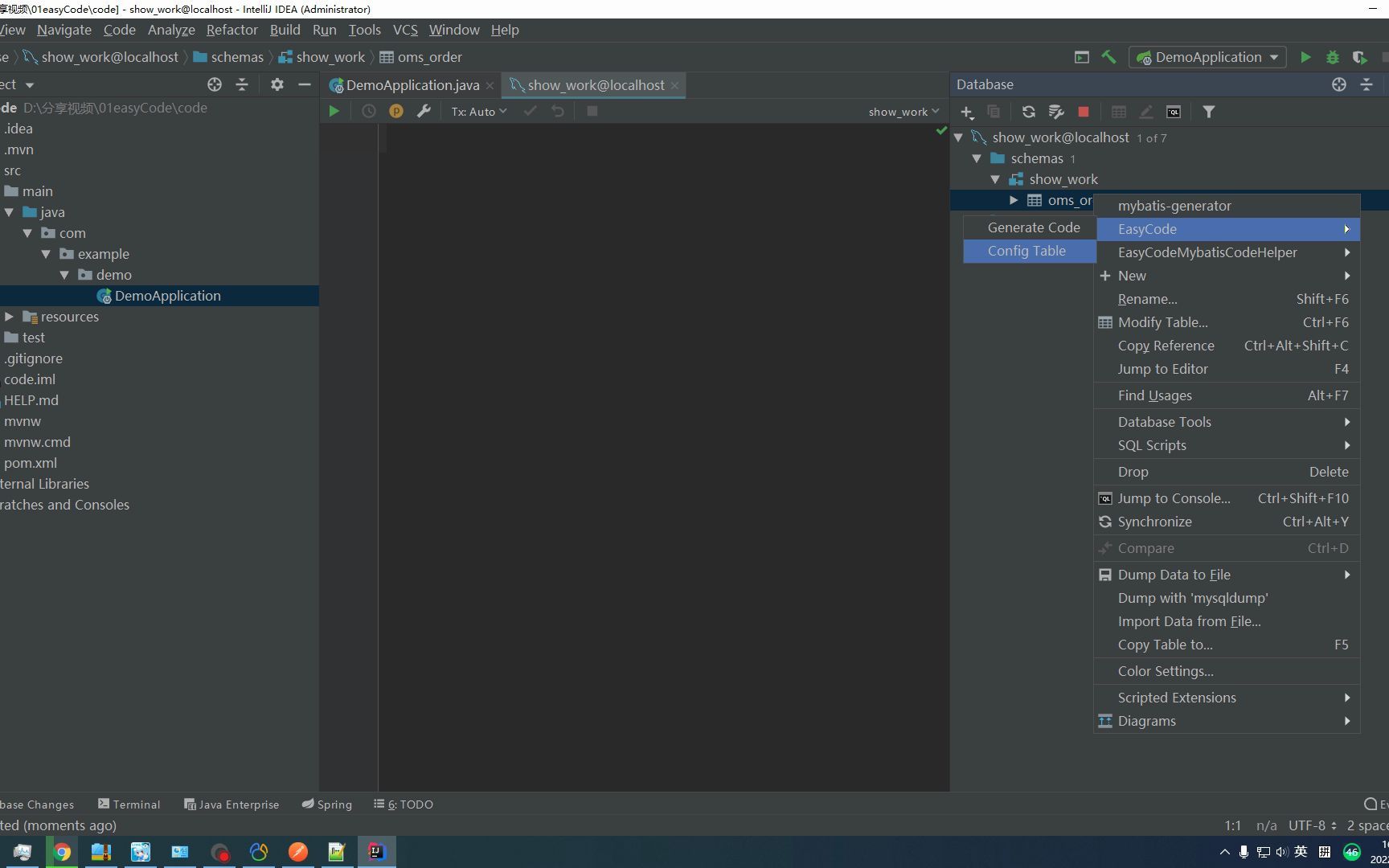Open the 6: TODO tool window button
1389x868 pixels.
(403, 805)
